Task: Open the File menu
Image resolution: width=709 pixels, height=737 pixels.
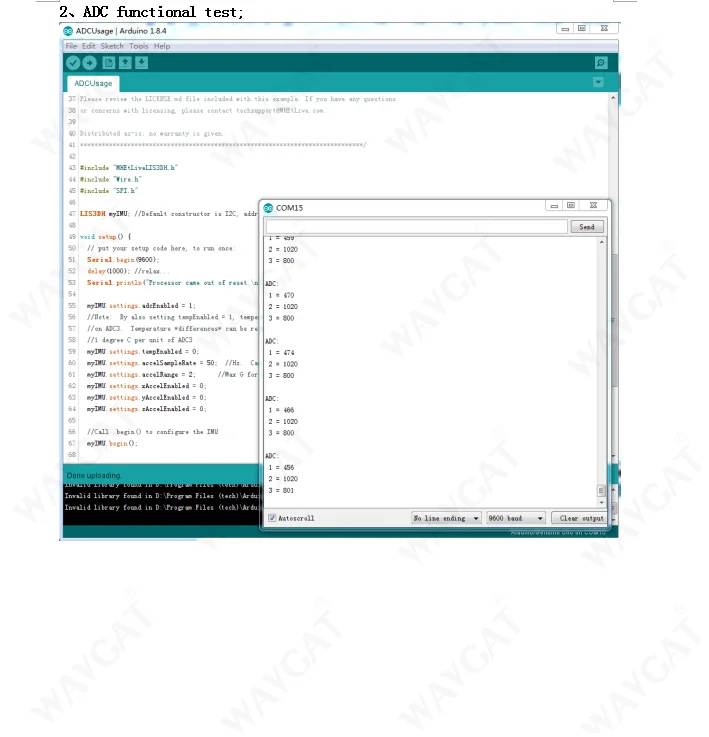Action: tap(71, 46)
